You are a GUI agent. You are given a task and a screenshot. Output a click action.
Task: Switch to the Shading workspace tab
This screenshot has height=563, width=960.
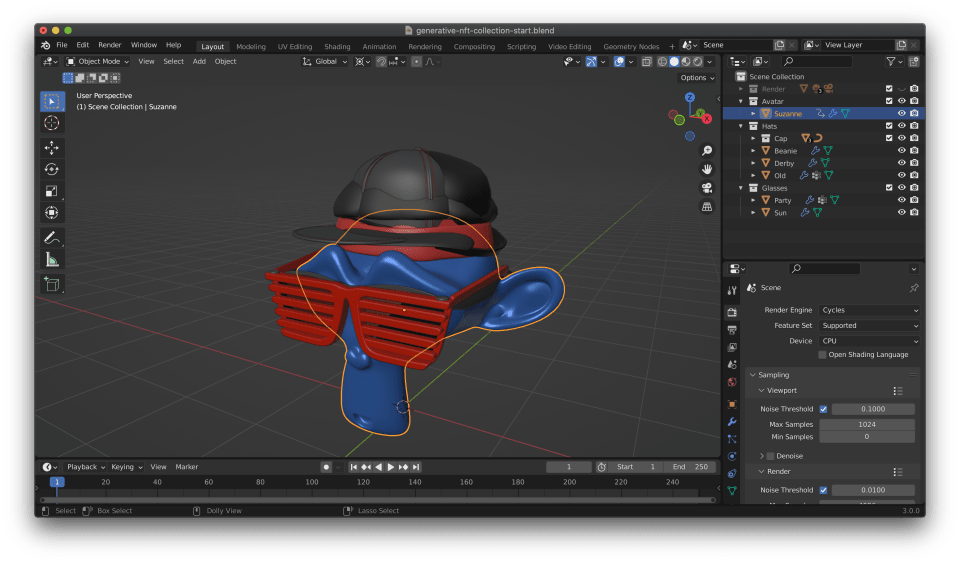[337, 46]
